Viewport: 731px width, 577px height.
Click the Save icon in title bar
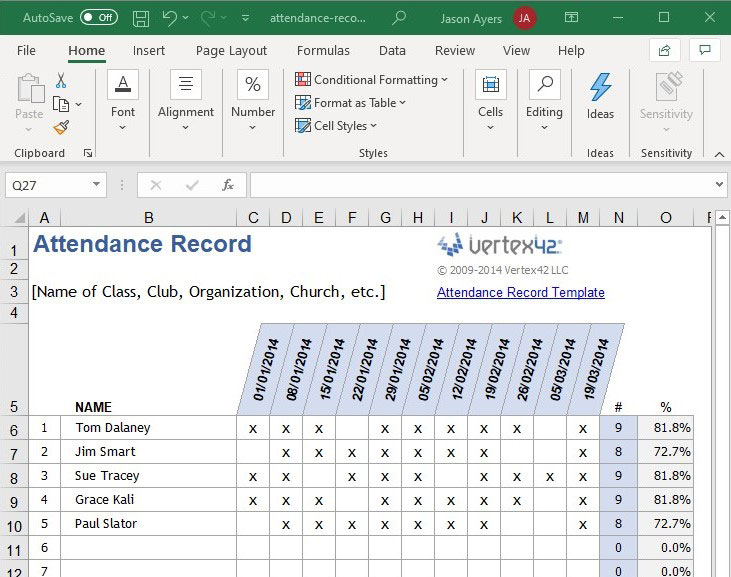point(141,18)
